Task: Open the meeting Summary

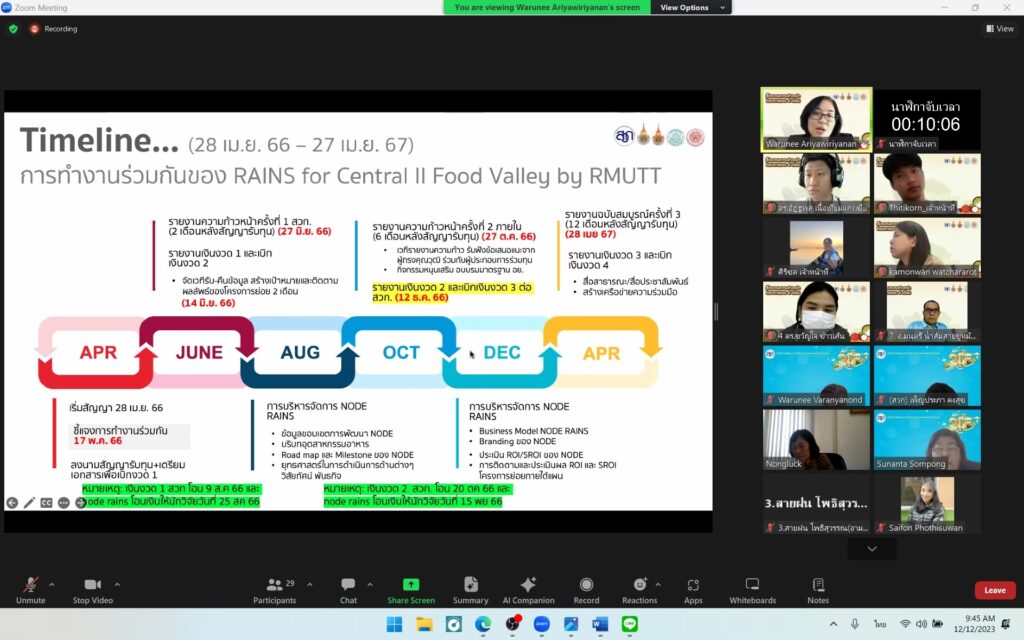Action: [x=470, y=588]
